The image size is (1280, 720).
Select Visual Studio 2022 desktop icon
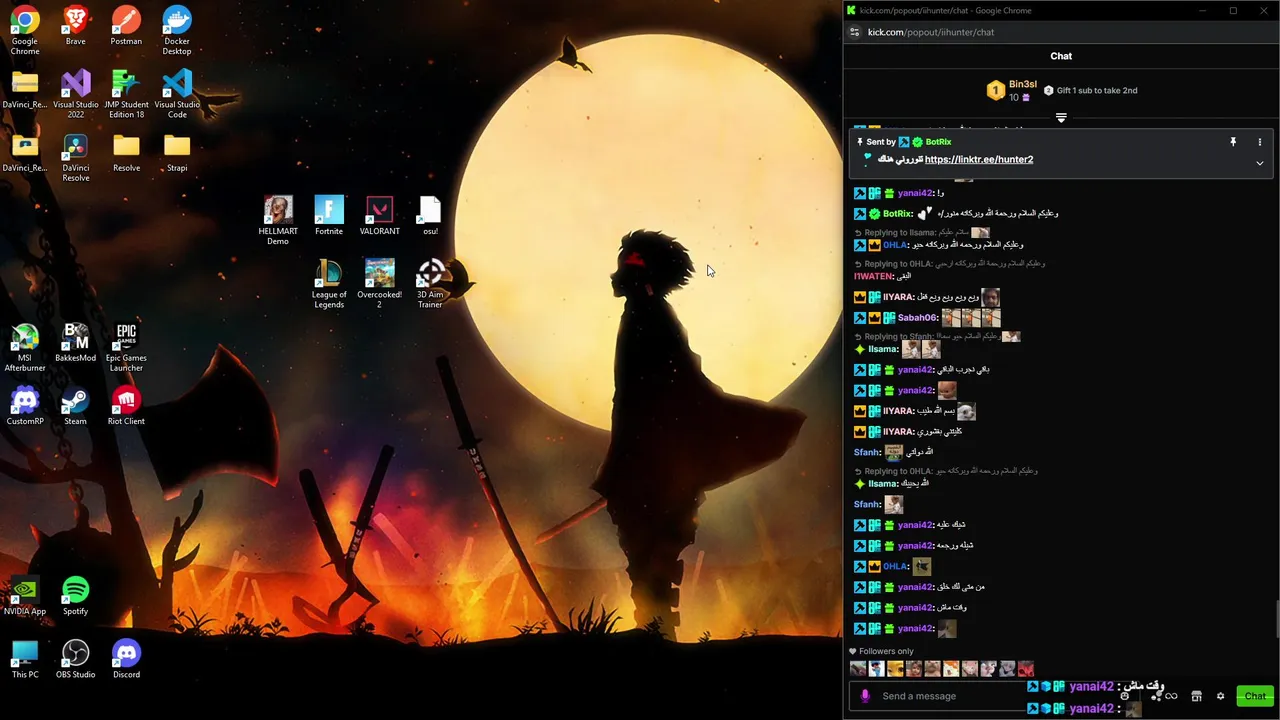point(76,94)
